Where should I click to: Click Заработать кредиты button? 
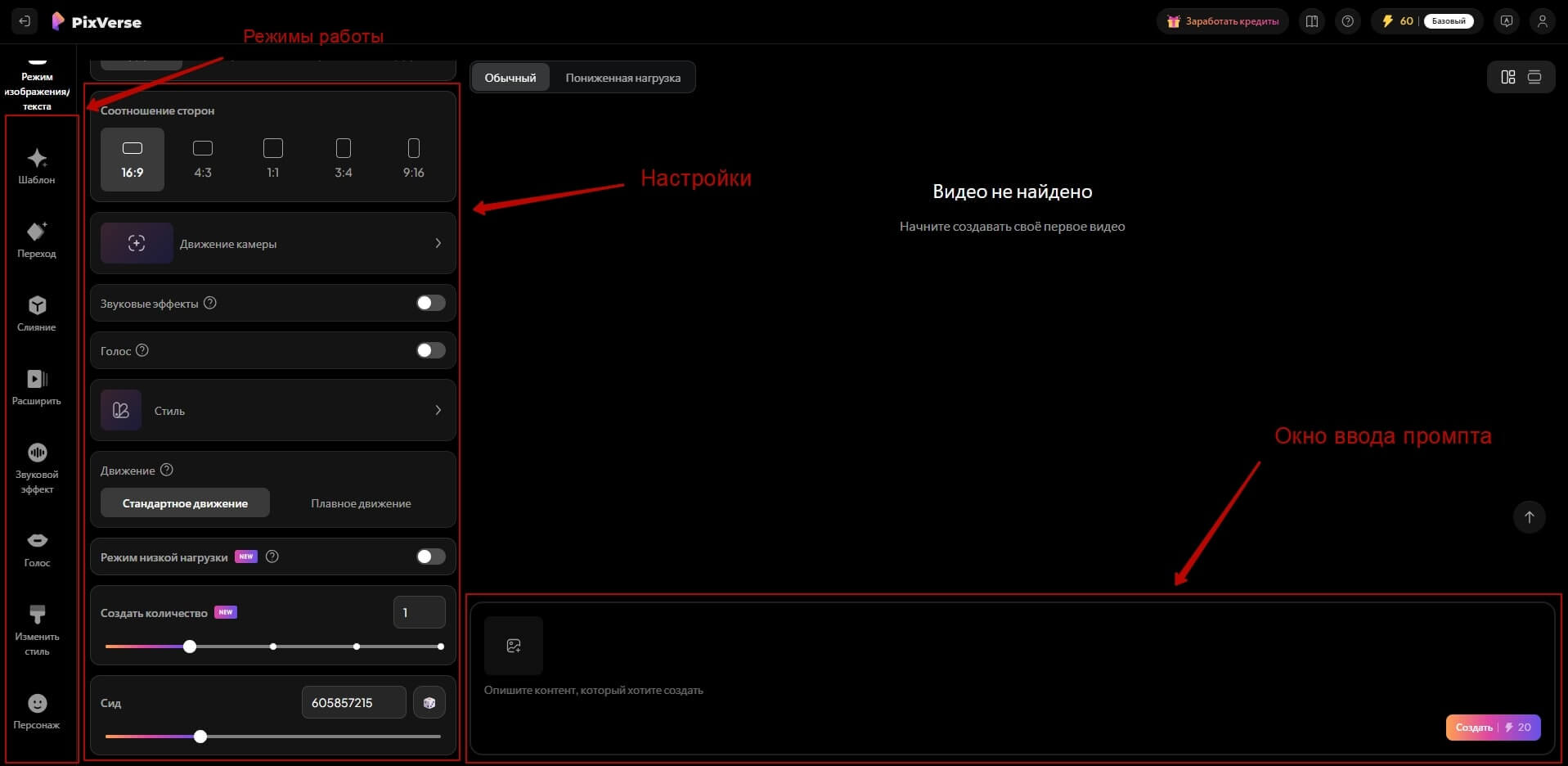click(1223, 21)
